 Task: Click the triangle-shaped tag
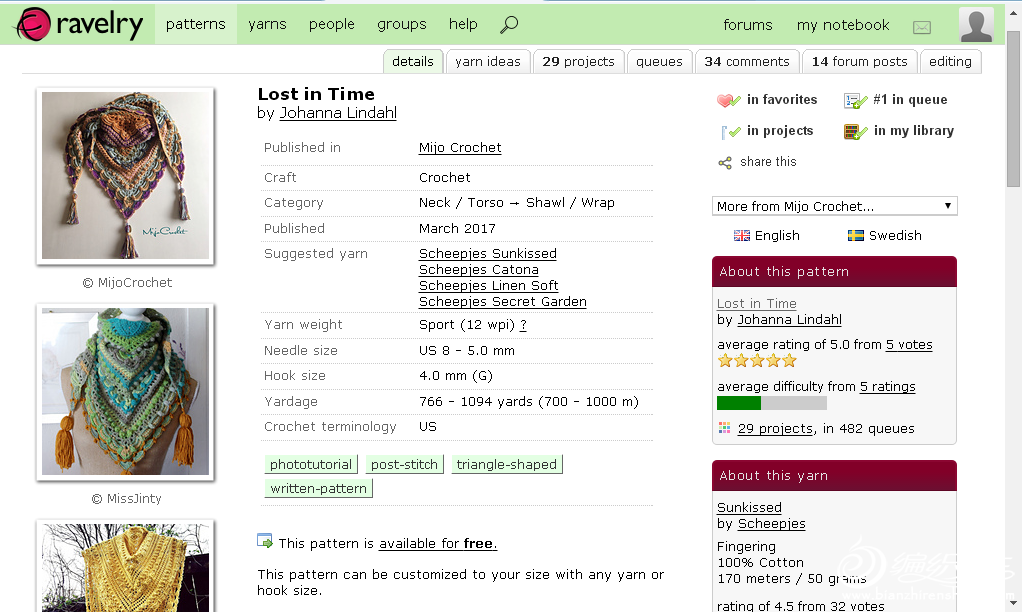[506, 464]
